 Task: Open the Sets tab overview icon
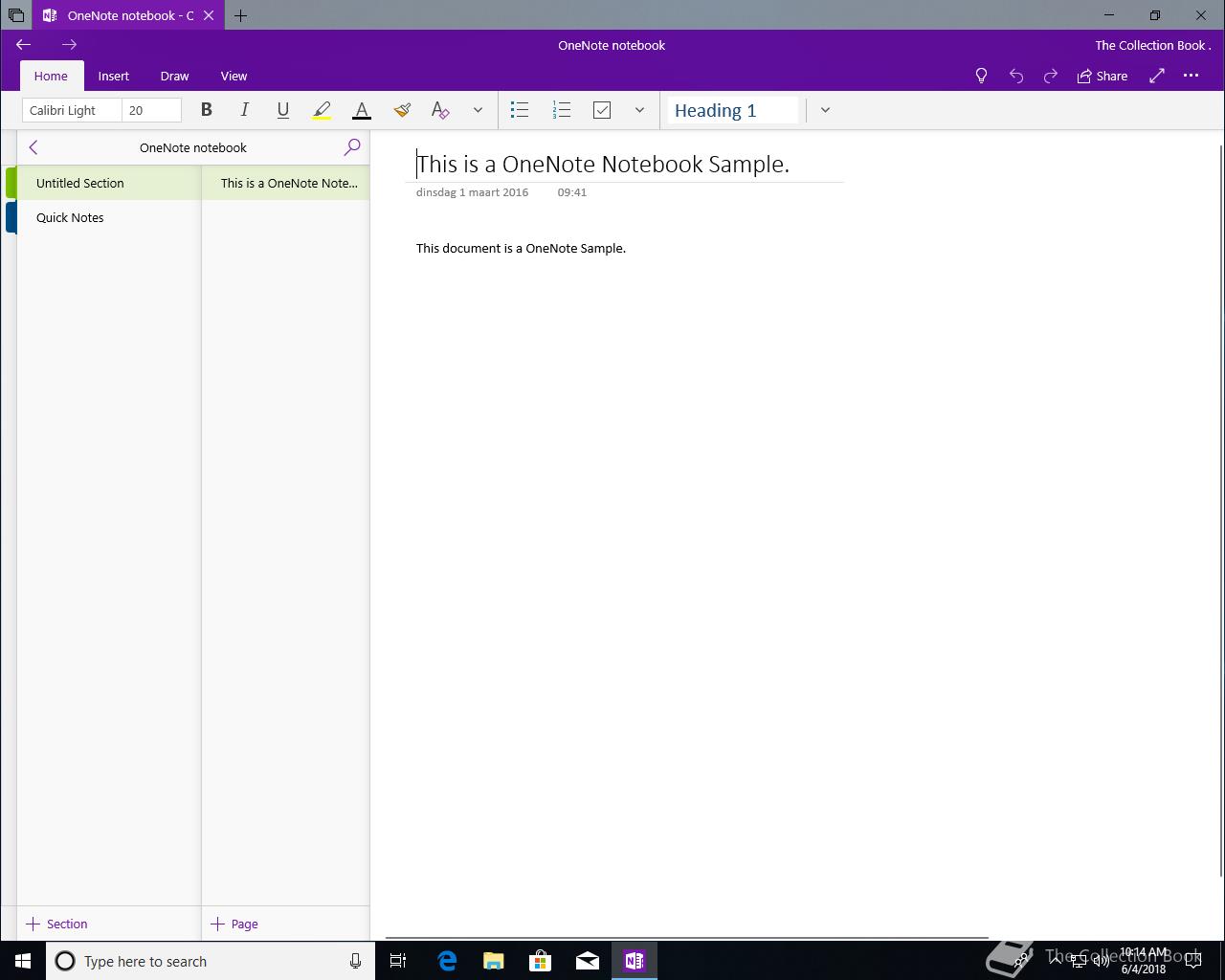tap(16, 15)
